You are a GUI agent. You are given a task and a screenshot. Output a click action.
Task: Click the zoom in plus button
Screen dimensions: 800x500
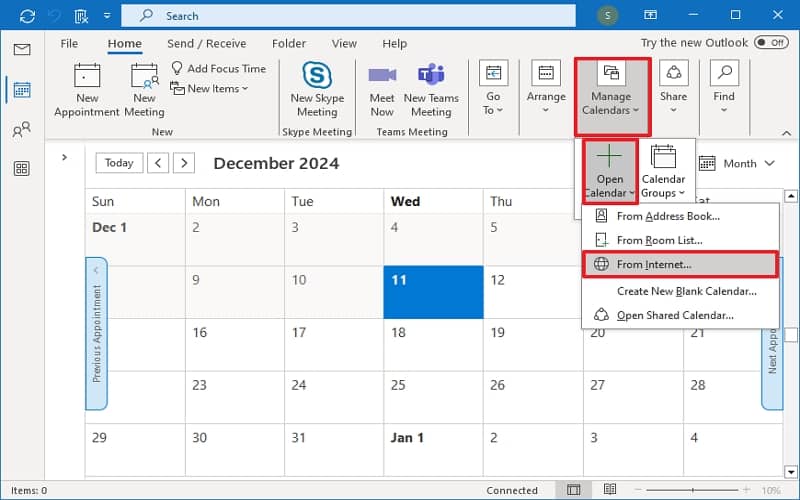(x=746, y=490)
